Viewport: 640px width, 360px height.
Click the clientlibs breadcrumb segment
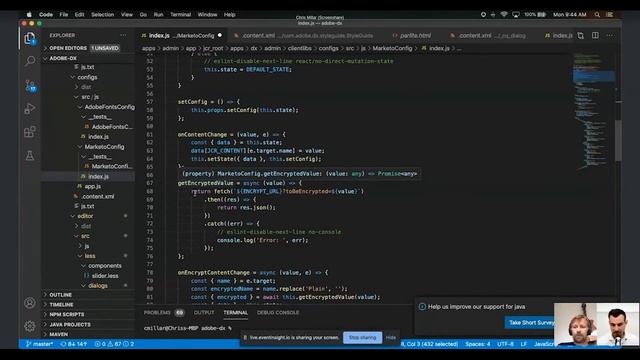[300, 48]
